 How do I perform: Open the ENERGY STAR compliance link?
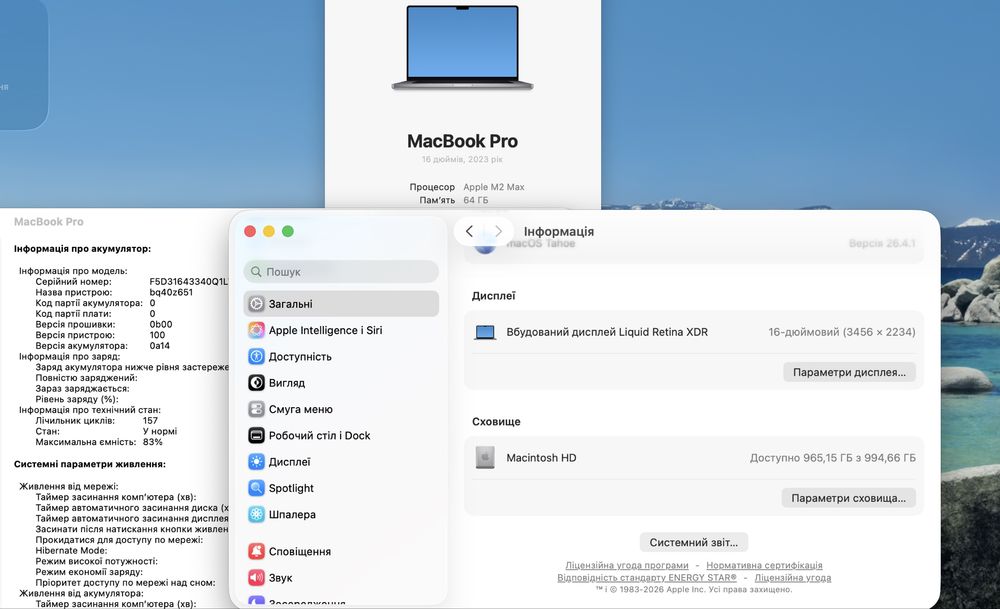click(647, 578)
